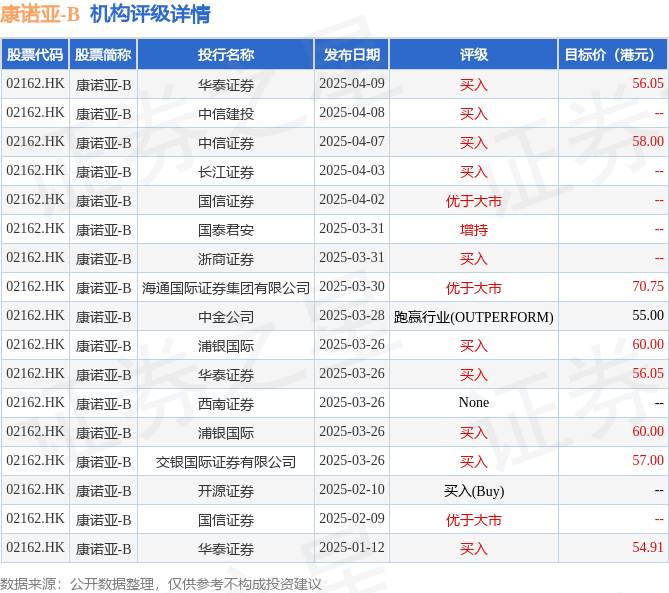Screen dimensions: 669x593
Task: Select the 数据来源 disclaimer footer text
Action: click(161, 584)
